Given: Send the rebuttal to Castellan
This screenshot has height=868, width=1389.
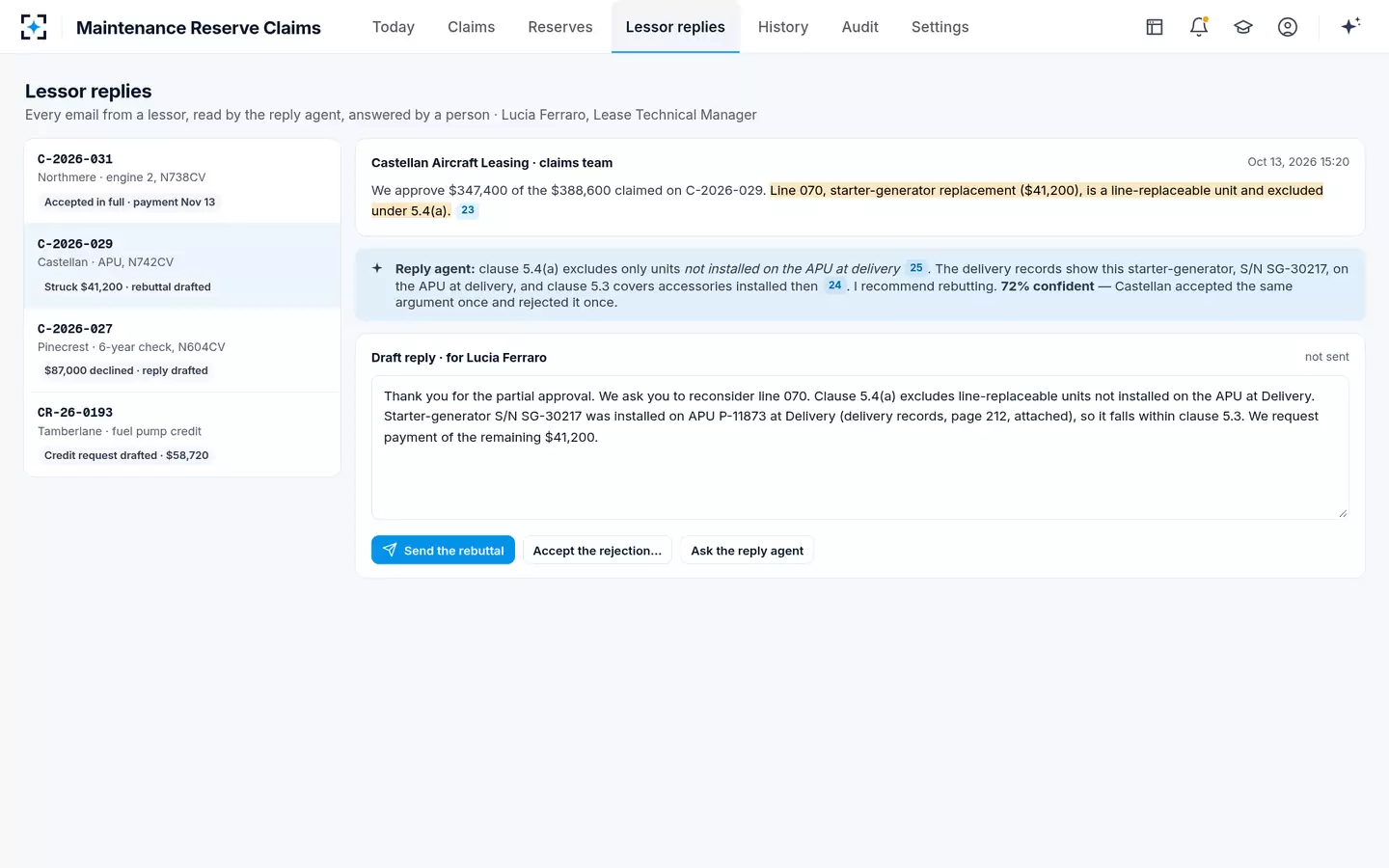Looking at the screenshot, I should [443, 550].
